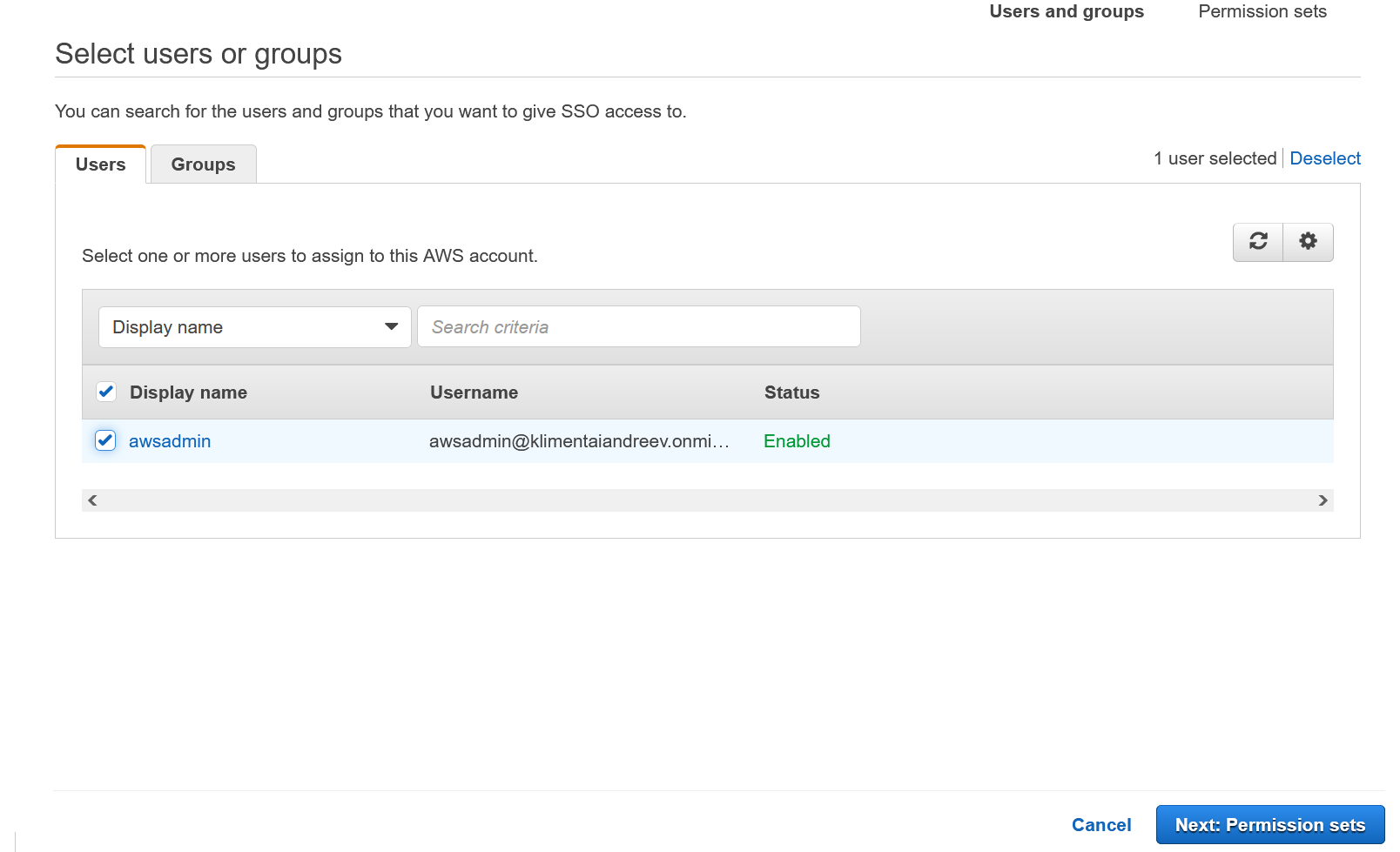Refresh the users list
1400x852 pixels.
pyautogui.click(x=1258, y=242)
